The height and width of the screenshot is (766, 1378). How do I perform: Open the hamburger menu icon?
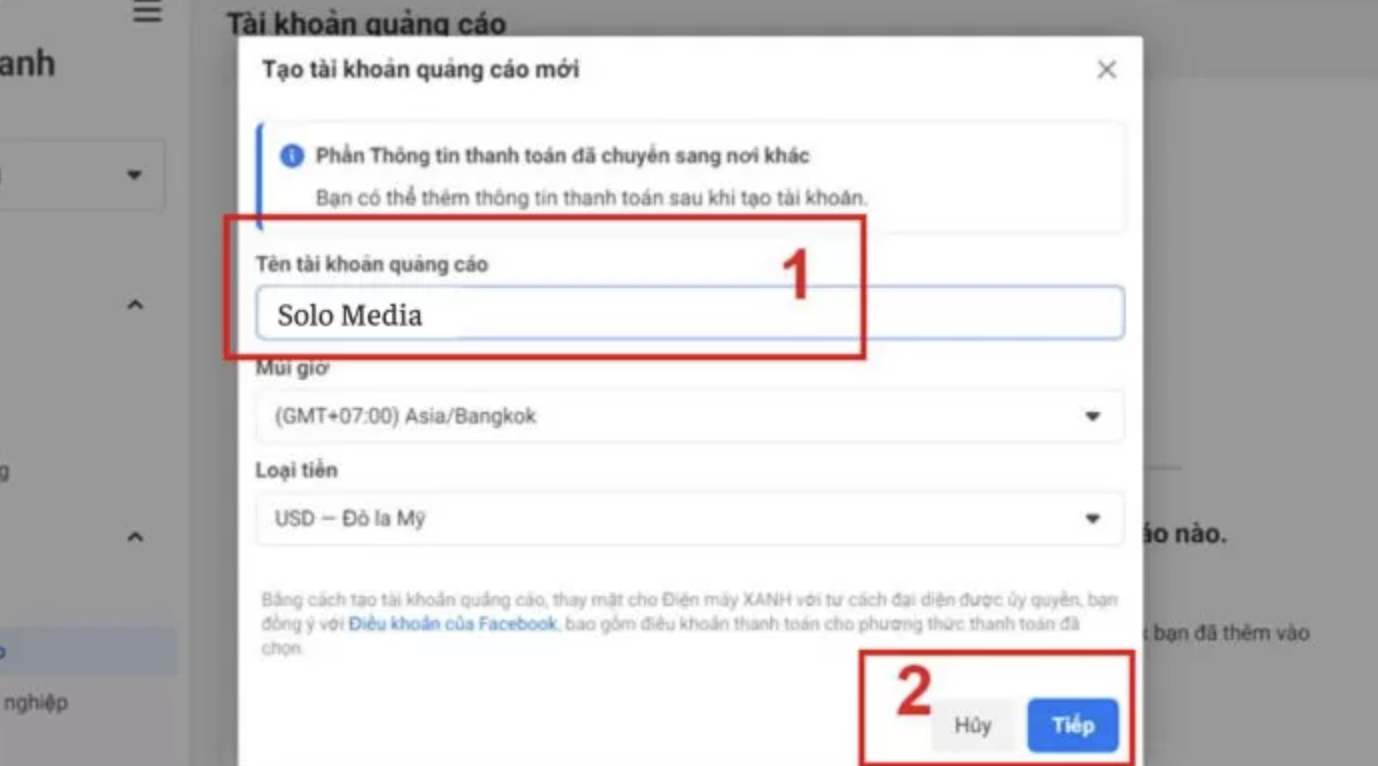(x=147, y=12)
